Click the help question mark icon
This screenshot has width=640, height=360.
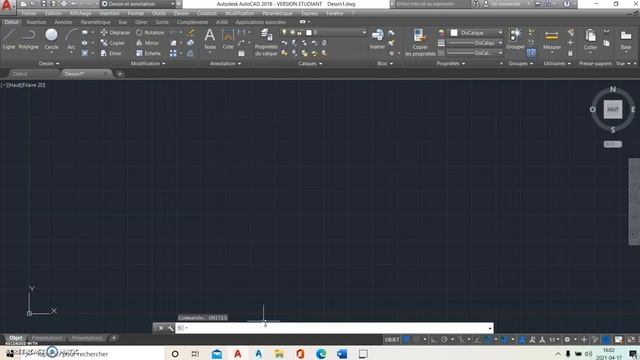coord(567,4)
